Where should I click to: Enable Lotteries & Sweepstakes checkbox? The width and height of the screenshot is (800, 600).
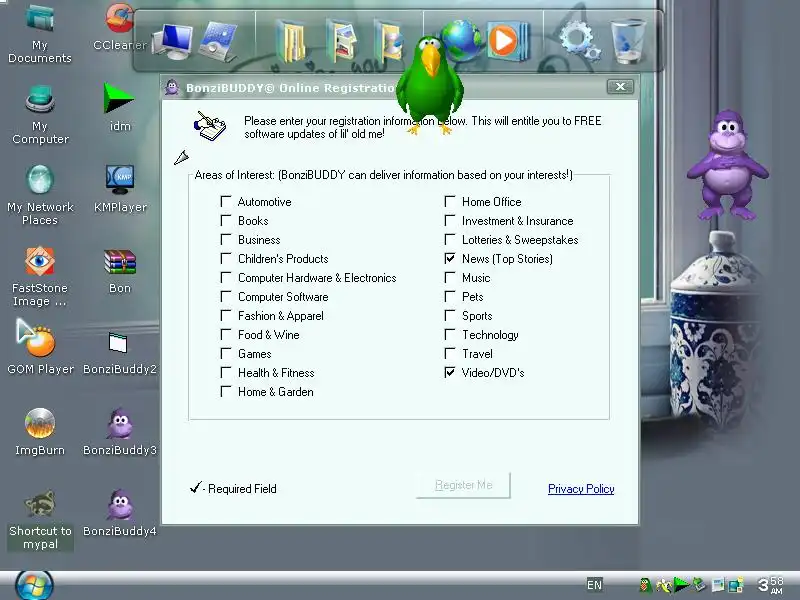pyautogui.click(x=449, y=239)
